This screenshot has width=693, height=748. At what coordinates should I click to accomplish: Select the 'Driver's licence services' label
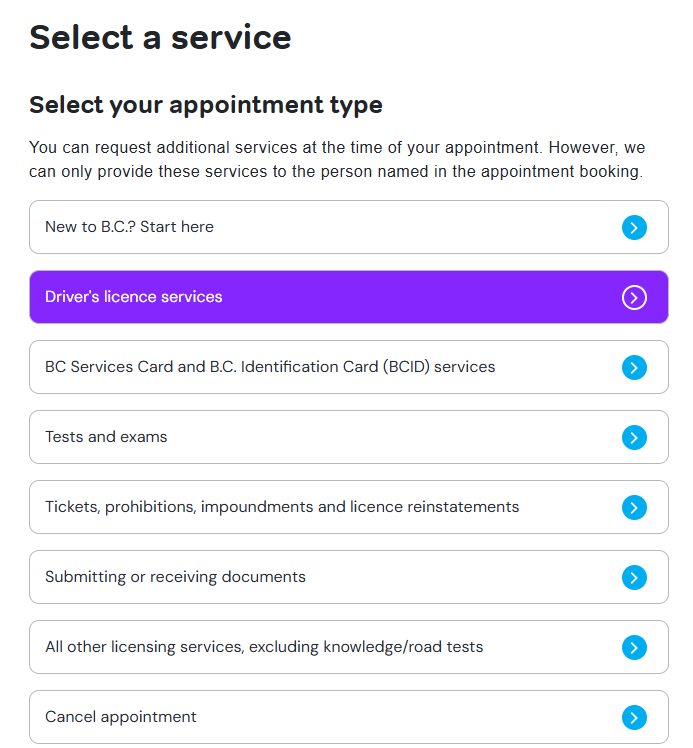[x=133, y=297]
